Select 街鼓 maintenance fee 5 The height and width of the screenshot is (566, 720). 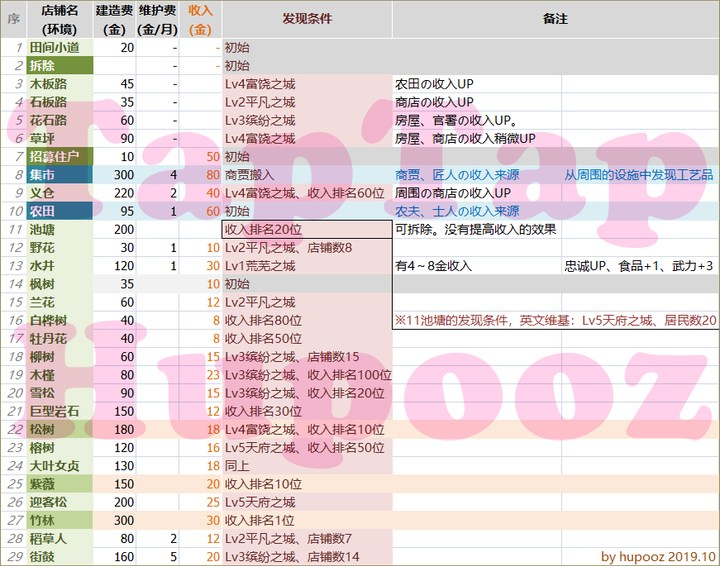(x=157, y=556)
